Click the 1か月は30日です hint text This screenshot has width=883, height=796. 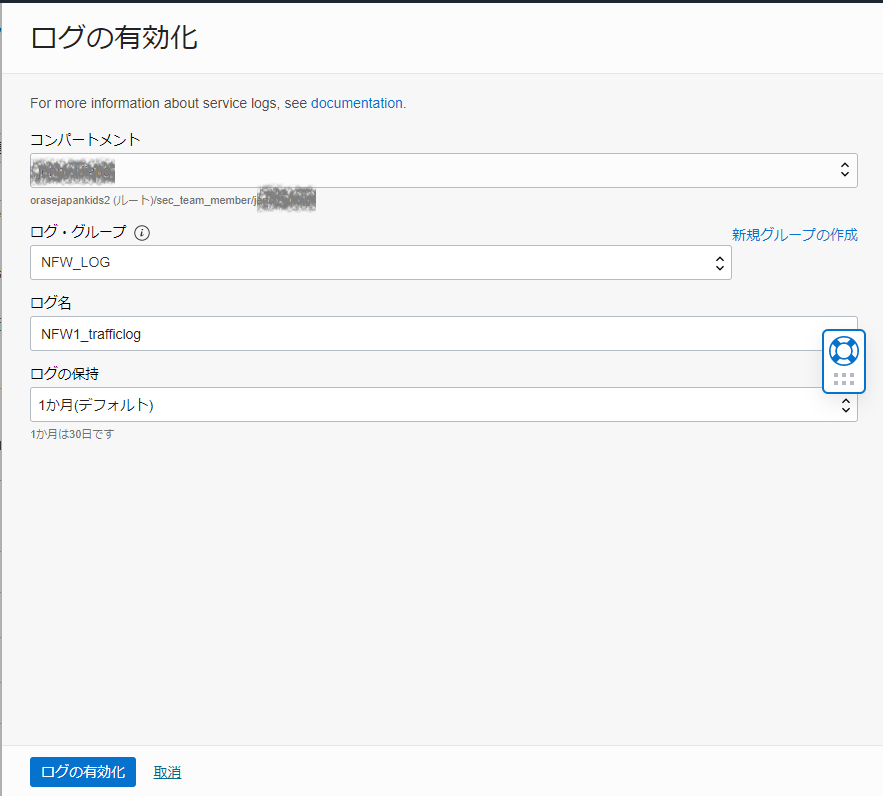[x=72, y=435]
